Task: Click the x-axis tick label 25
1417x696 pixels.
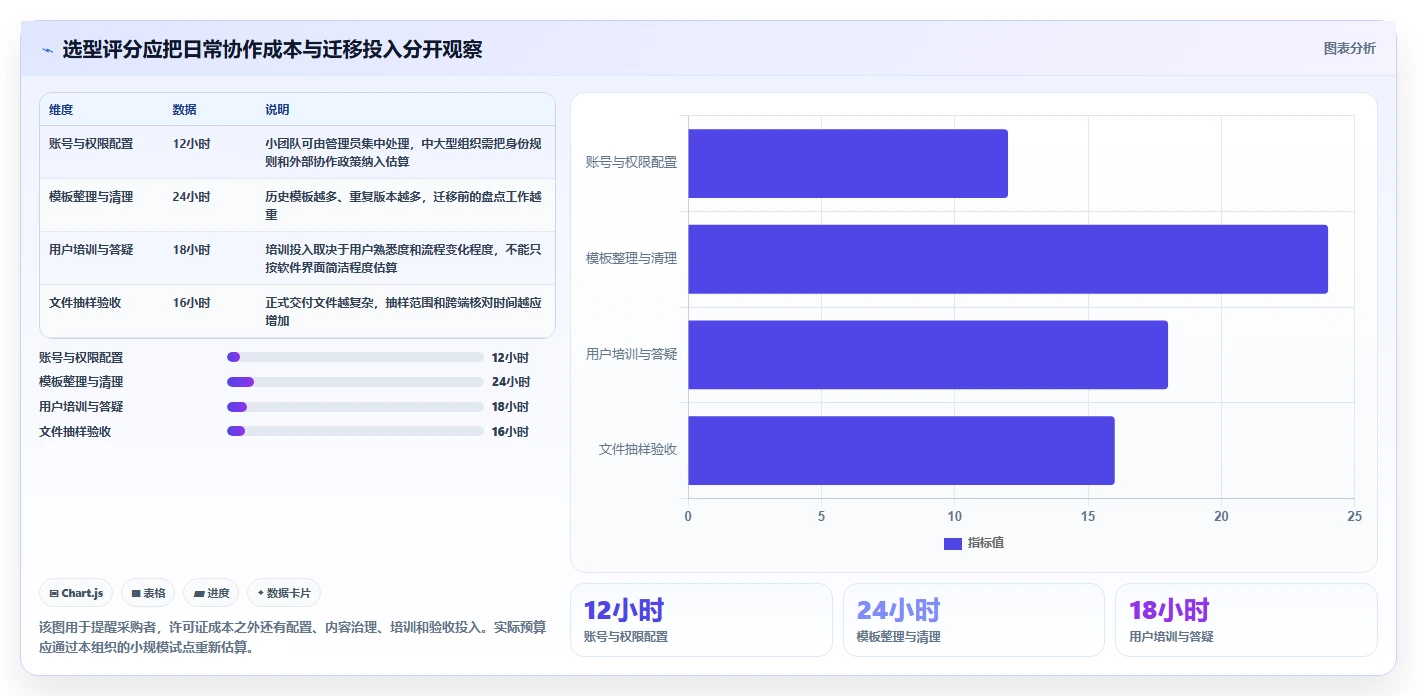Action: click(x=1354, y=517)
